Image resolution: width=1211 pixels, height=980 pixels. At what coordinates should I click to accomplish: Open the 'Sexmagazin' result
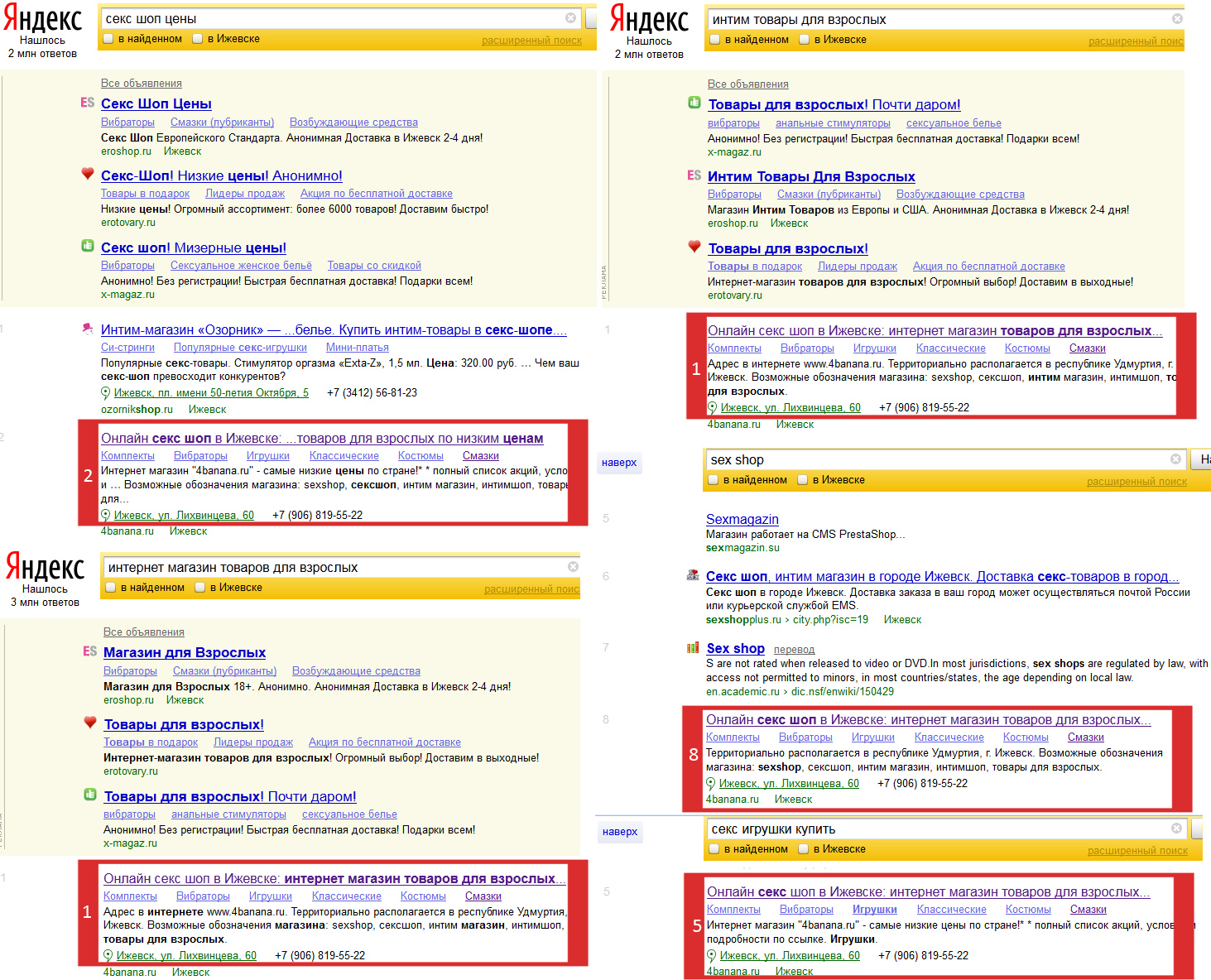742,519
